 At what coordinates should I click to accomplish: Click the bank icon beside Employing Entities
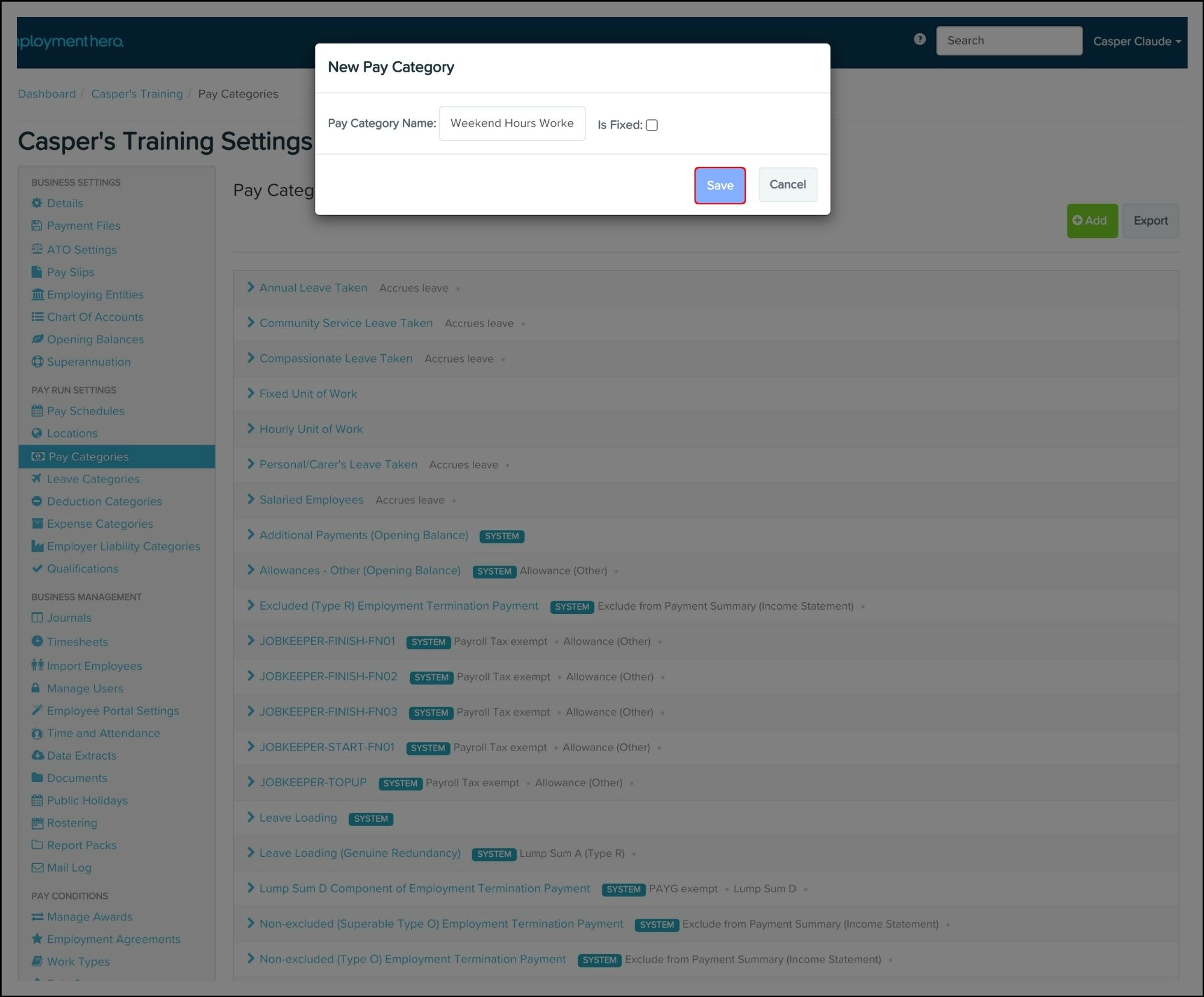37,294
